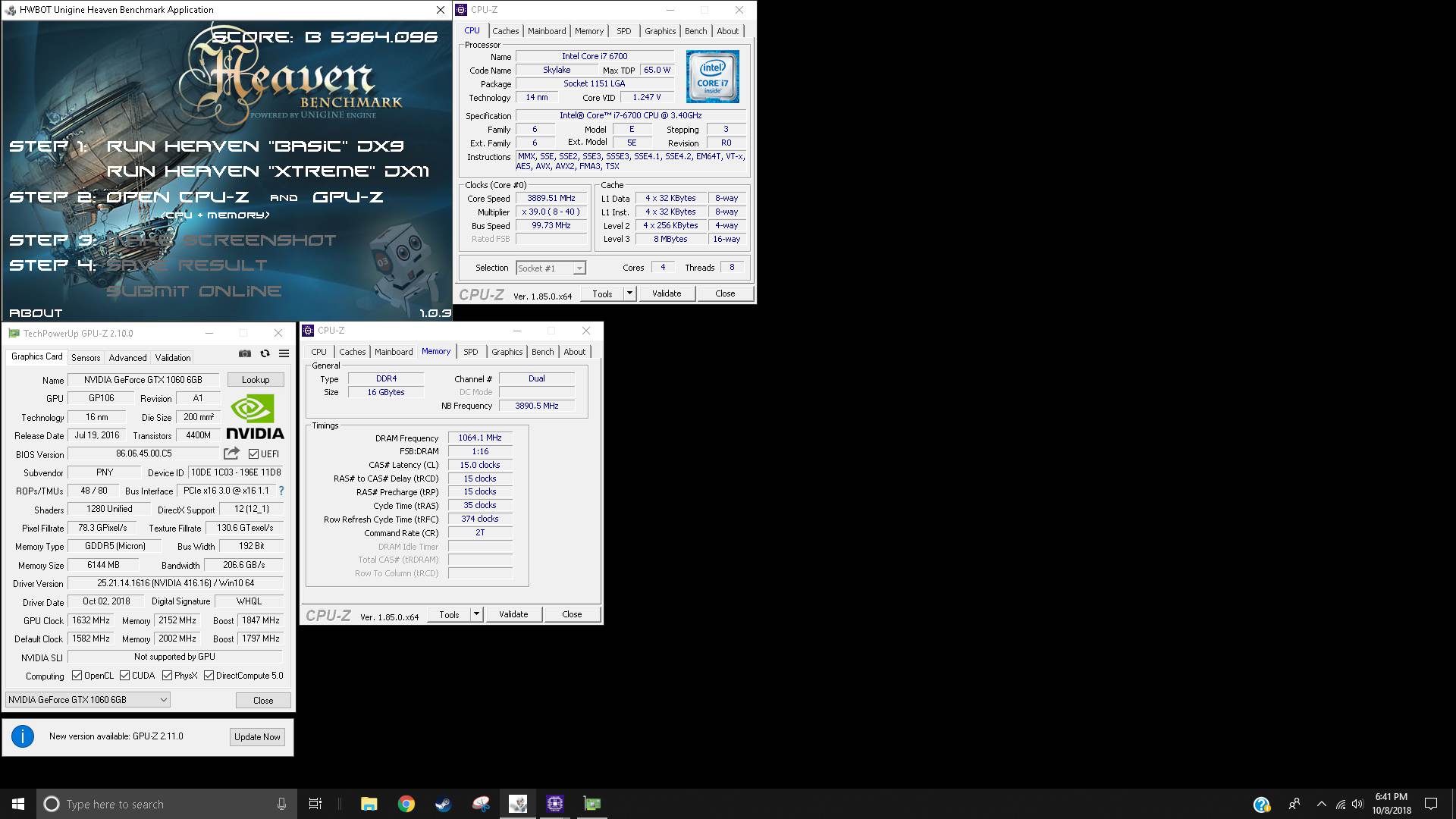This screenshot has height=819, width=1456.
Task: Open SPD tab in CPU-Z Memory window
Action: [471, 352]
